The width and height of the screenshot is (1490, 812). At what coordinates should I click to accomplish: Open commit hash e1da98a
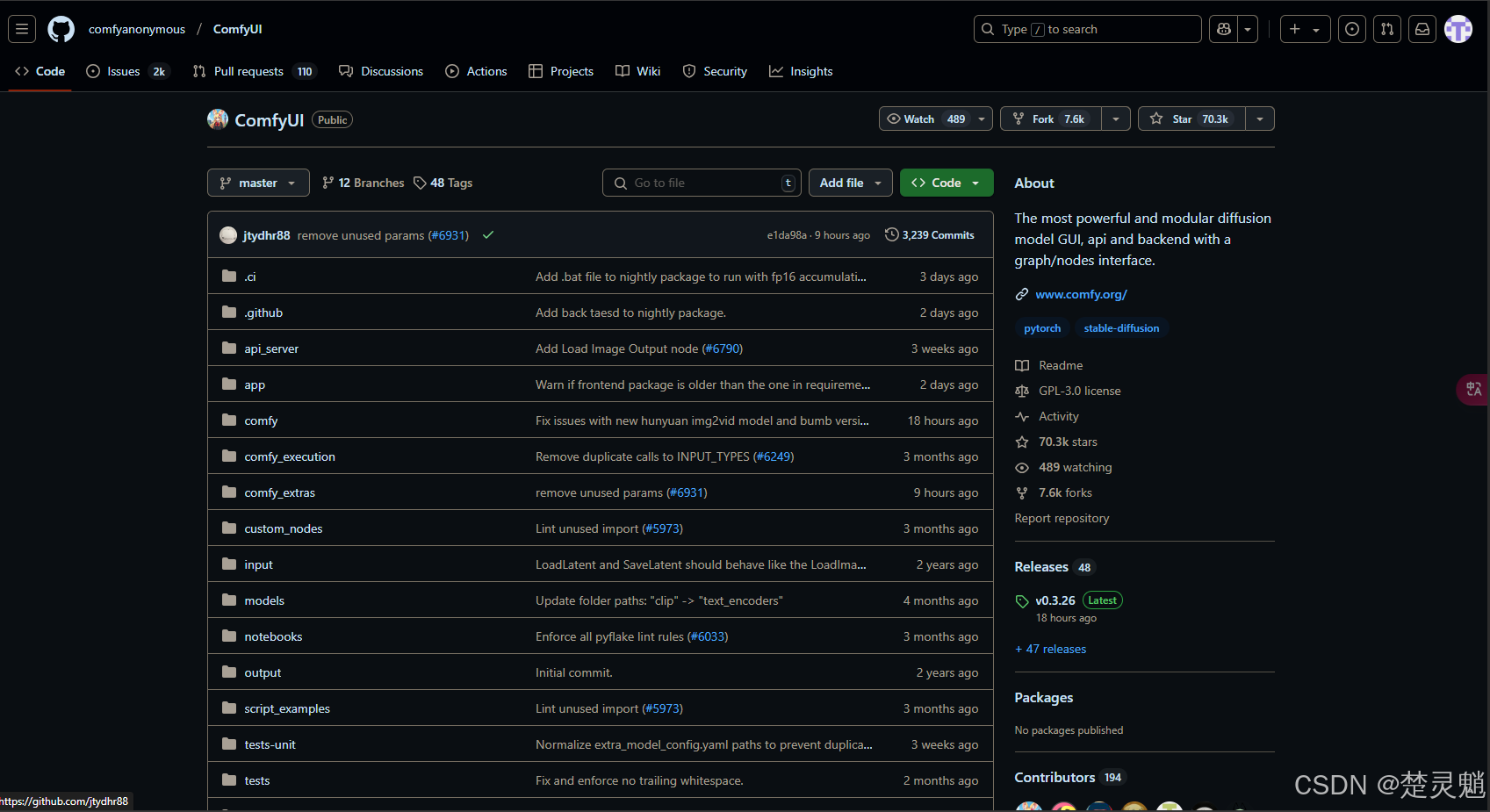pos(786,235)
